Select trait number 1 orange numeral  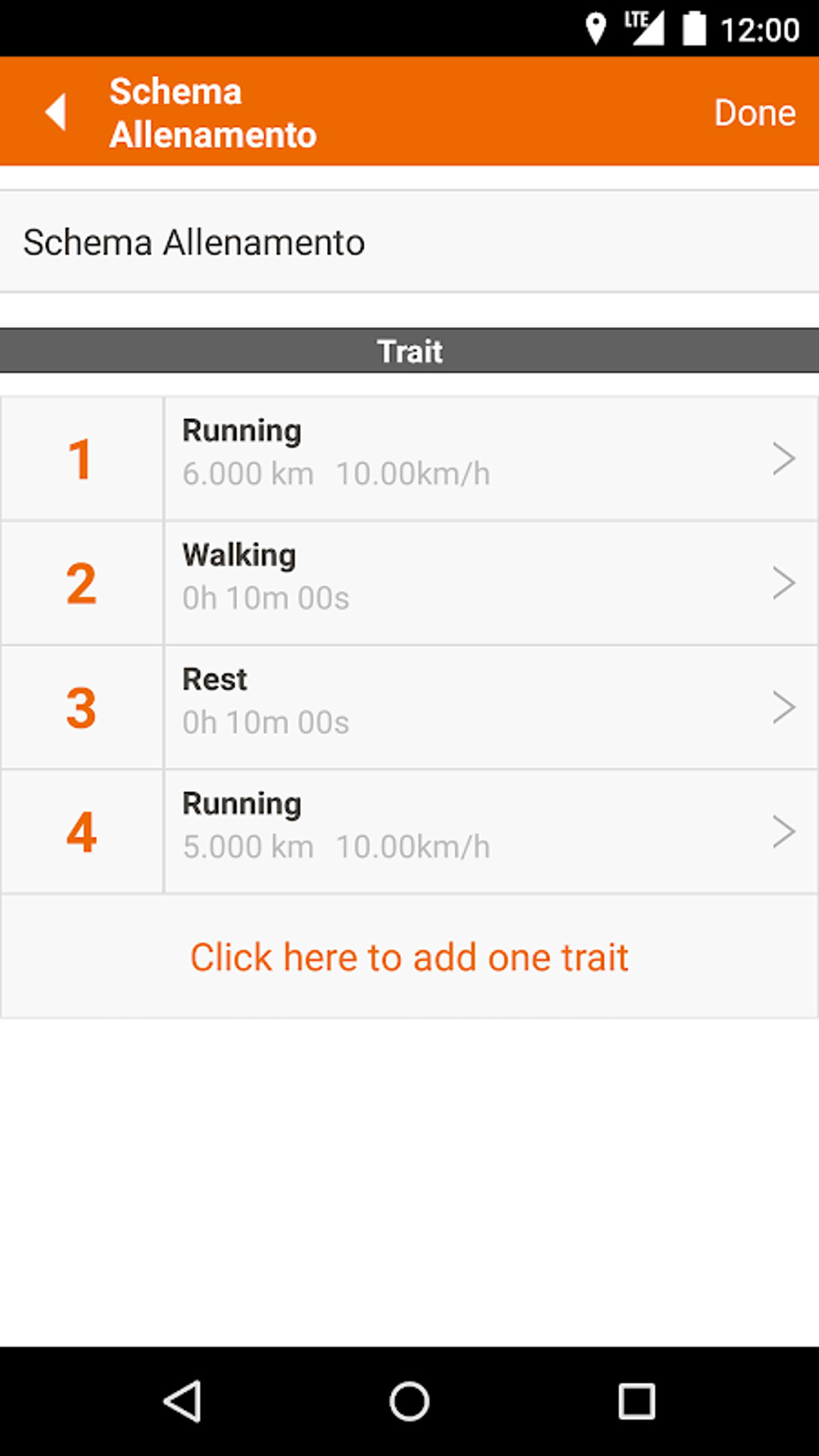[81, 459]
